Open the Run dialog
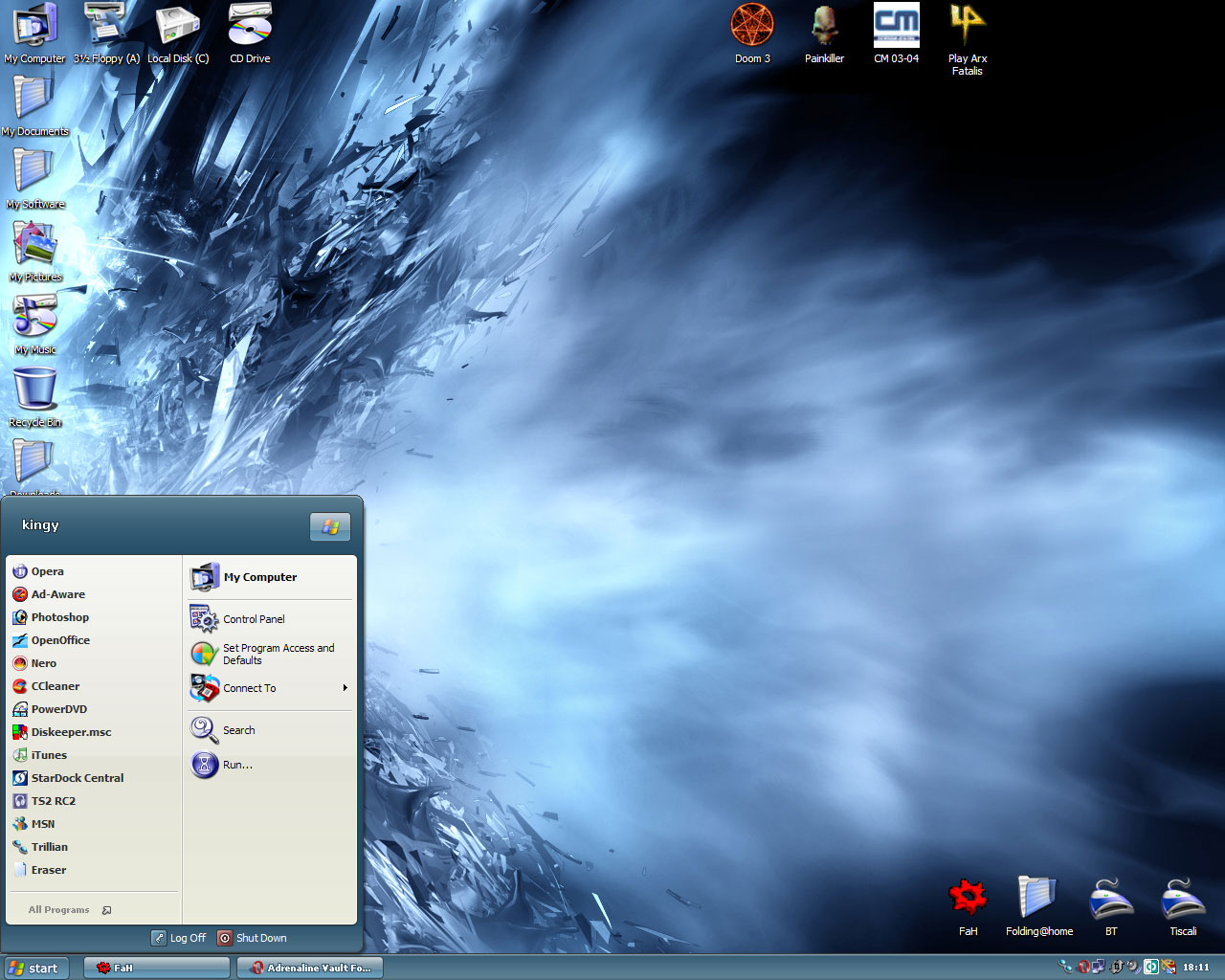The width and height of the screenshot is (1225, 980). (236, 765)
